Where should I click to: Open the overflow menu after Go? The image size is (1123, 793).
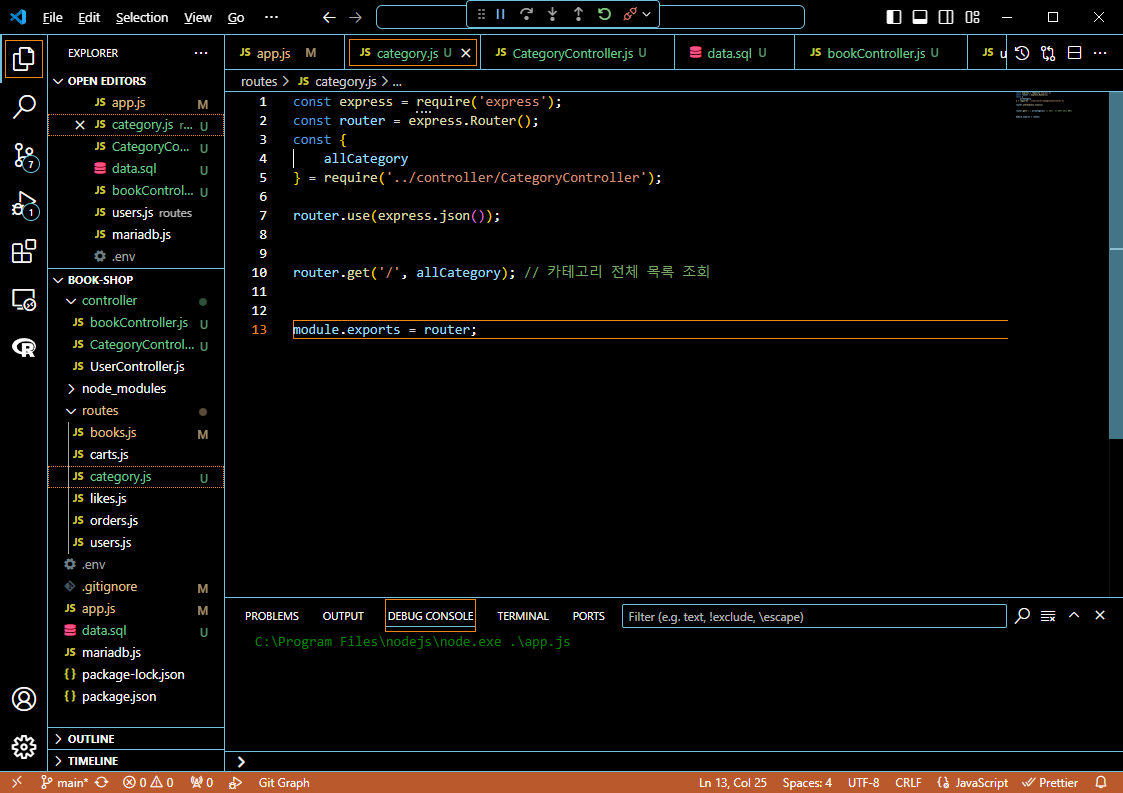tap(271, 17)
